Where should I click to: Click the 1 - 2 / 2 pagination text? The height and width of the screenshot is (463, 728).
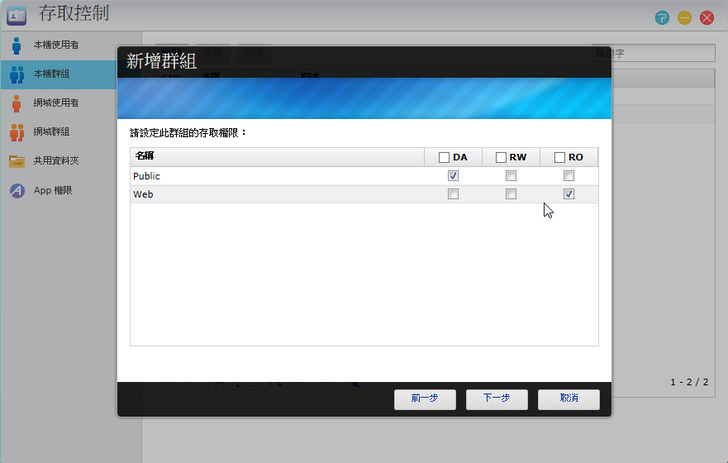click(689, 382)
